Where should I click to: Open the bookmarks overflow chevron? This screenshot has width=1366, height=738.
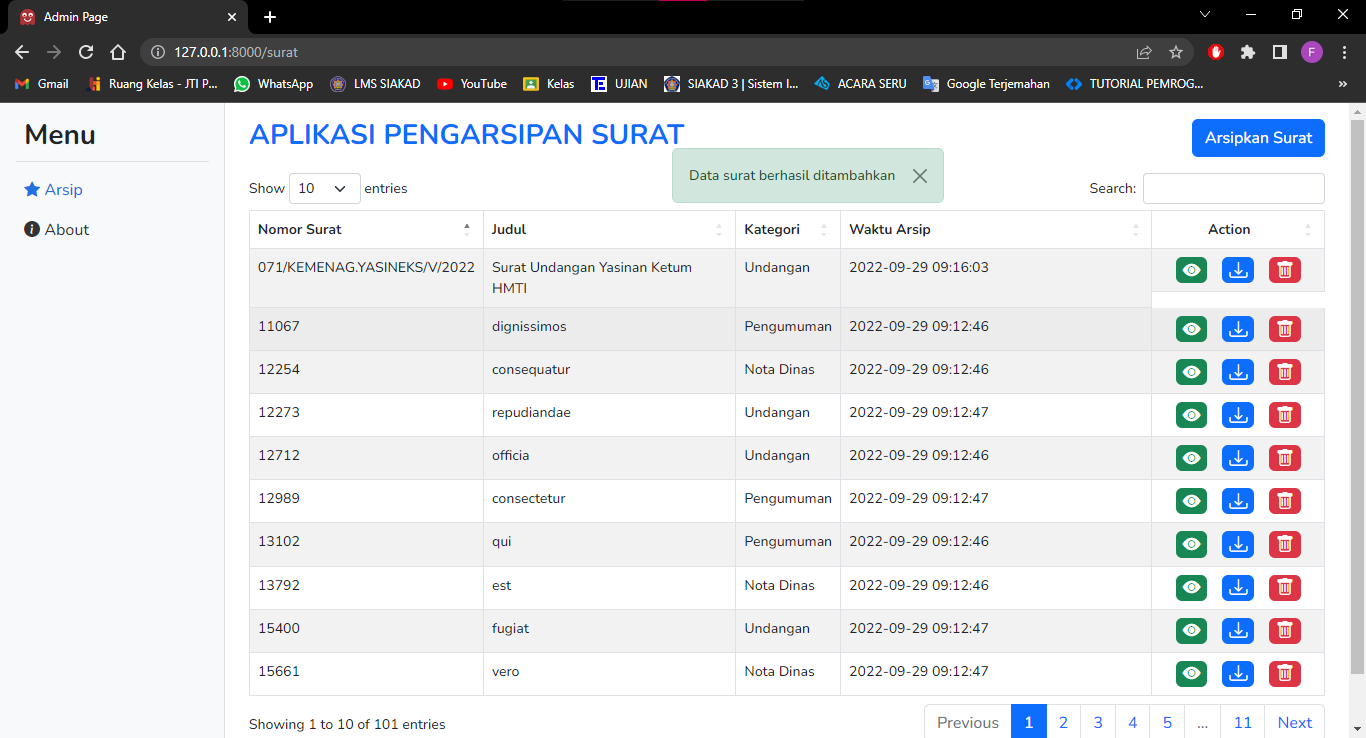[x=1344, y=84]
